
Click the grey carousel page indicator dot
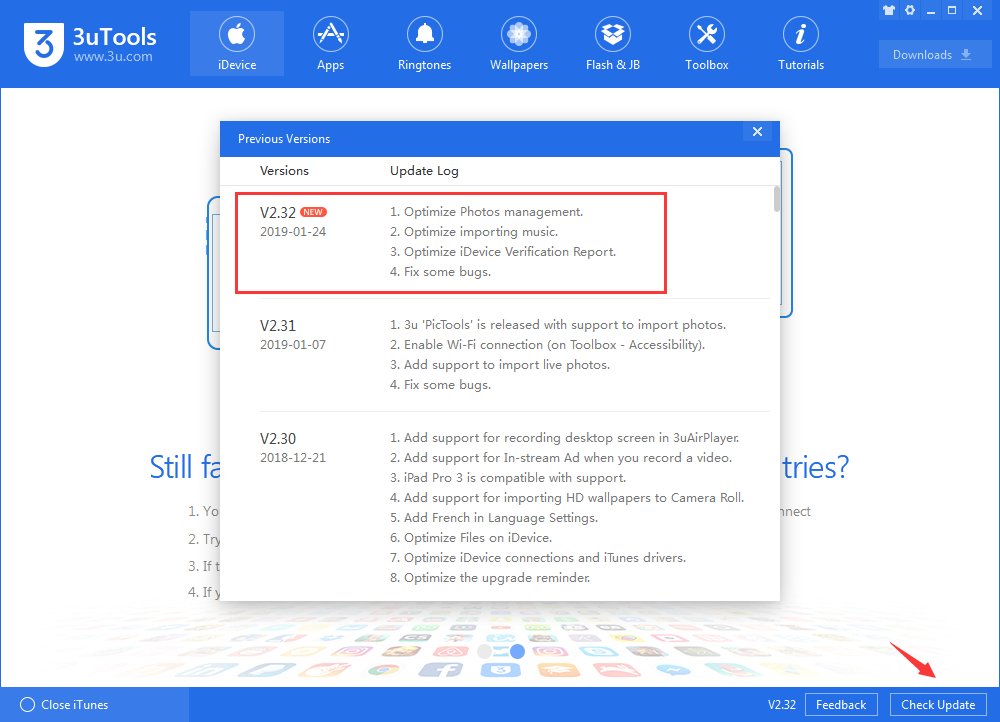click(485, 651)
